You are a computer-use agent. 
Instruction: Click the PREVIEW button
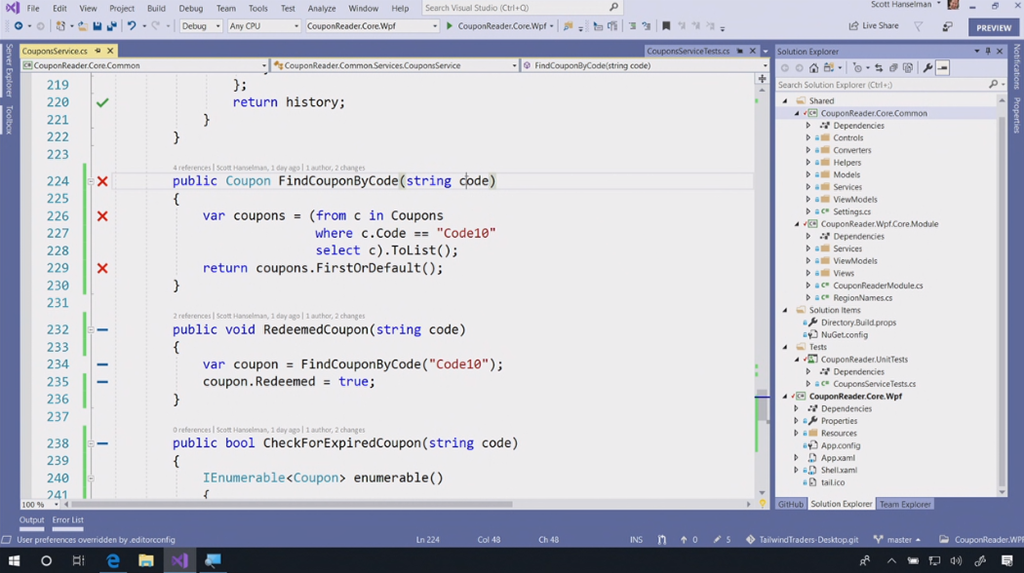(x=993, y=28)
